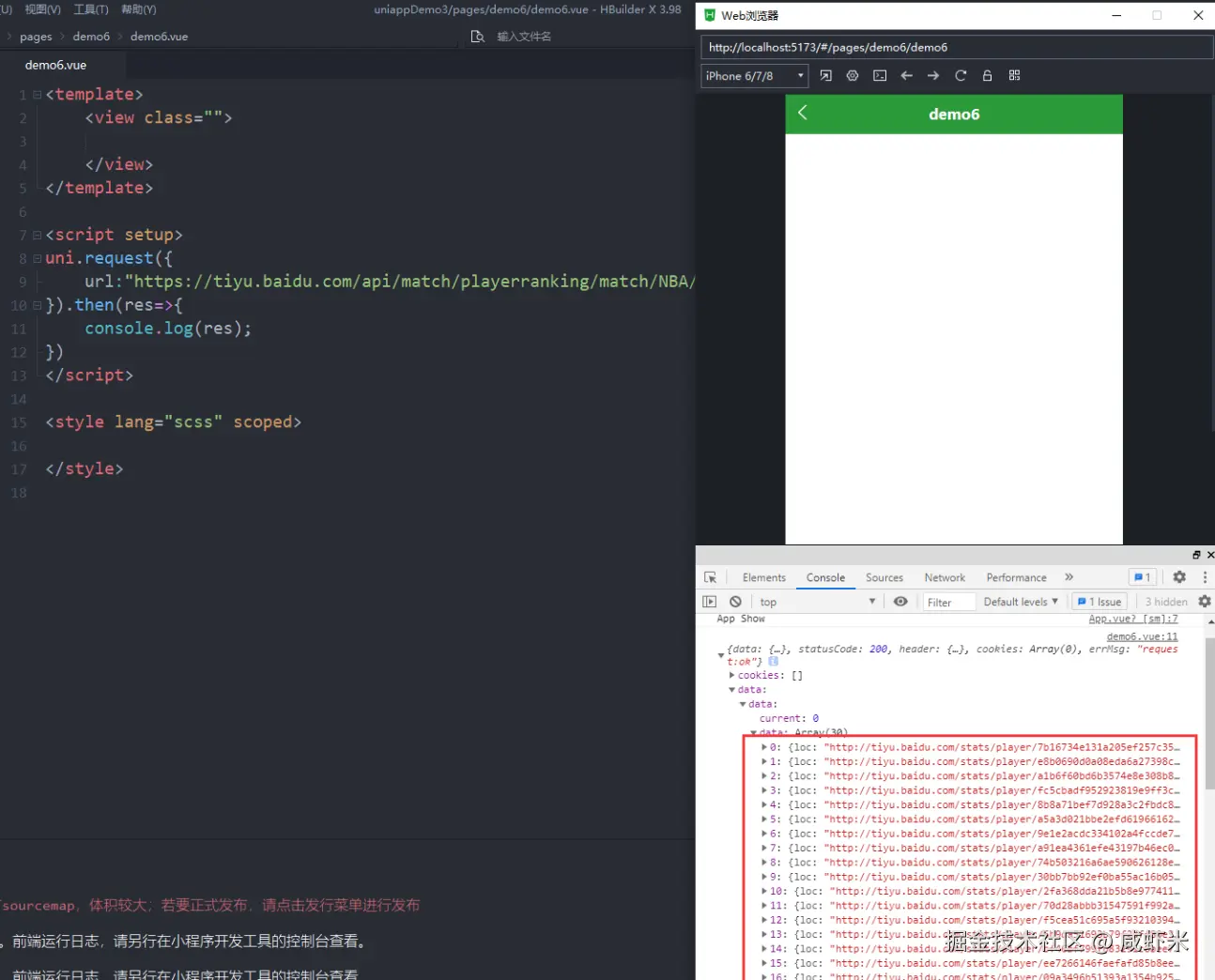1215x980 pixels.
Task: Open DevTools settings gear
Action: click(x=1179, y=577)
